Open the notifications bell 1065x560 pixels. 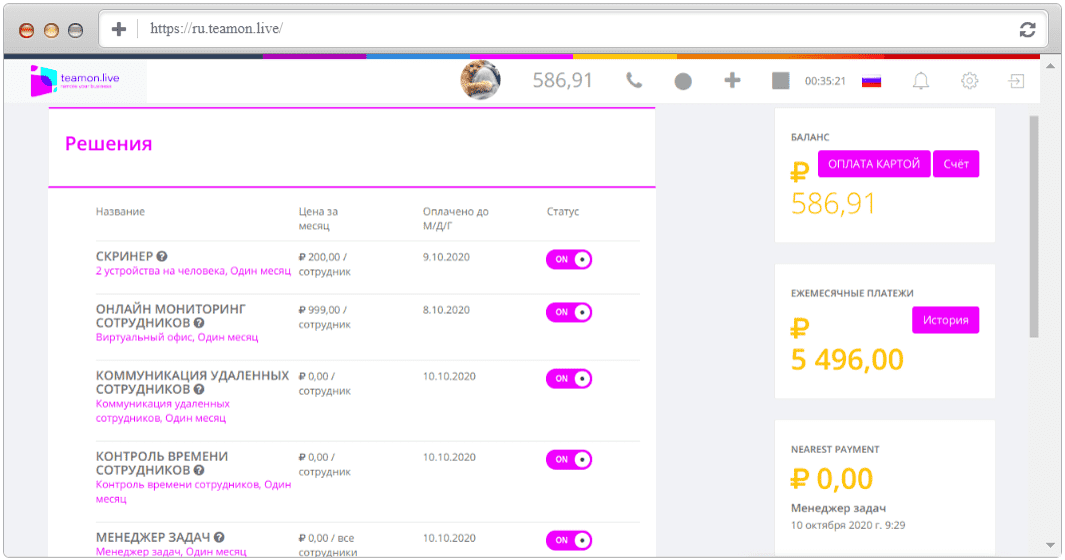(x=920, y=81)
